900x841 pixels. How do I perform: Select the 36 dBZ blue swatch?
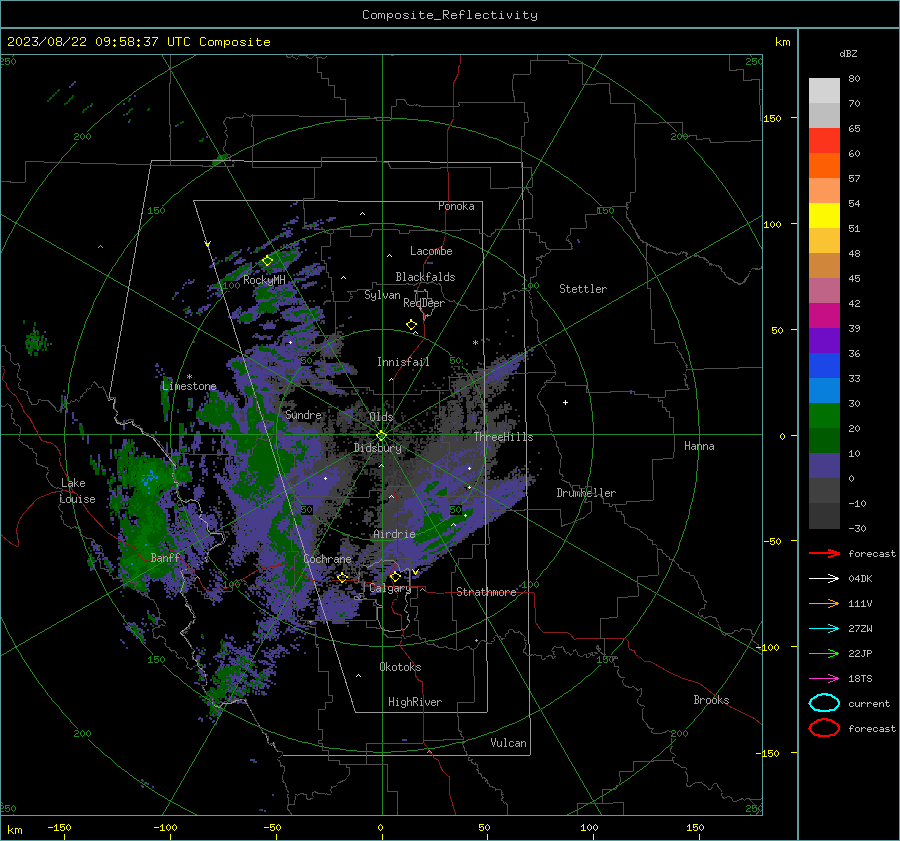824,365
